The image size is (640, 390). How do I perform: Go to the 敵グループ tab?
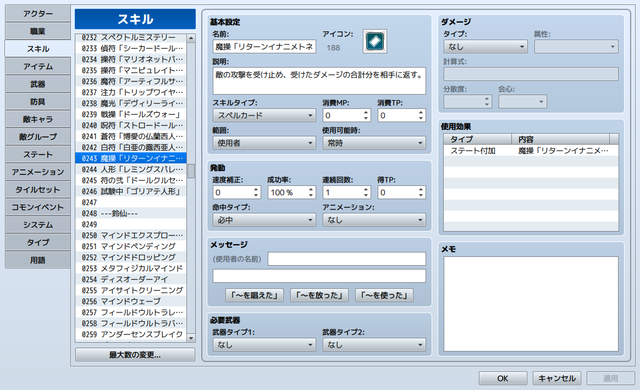[x=38, y=137]
